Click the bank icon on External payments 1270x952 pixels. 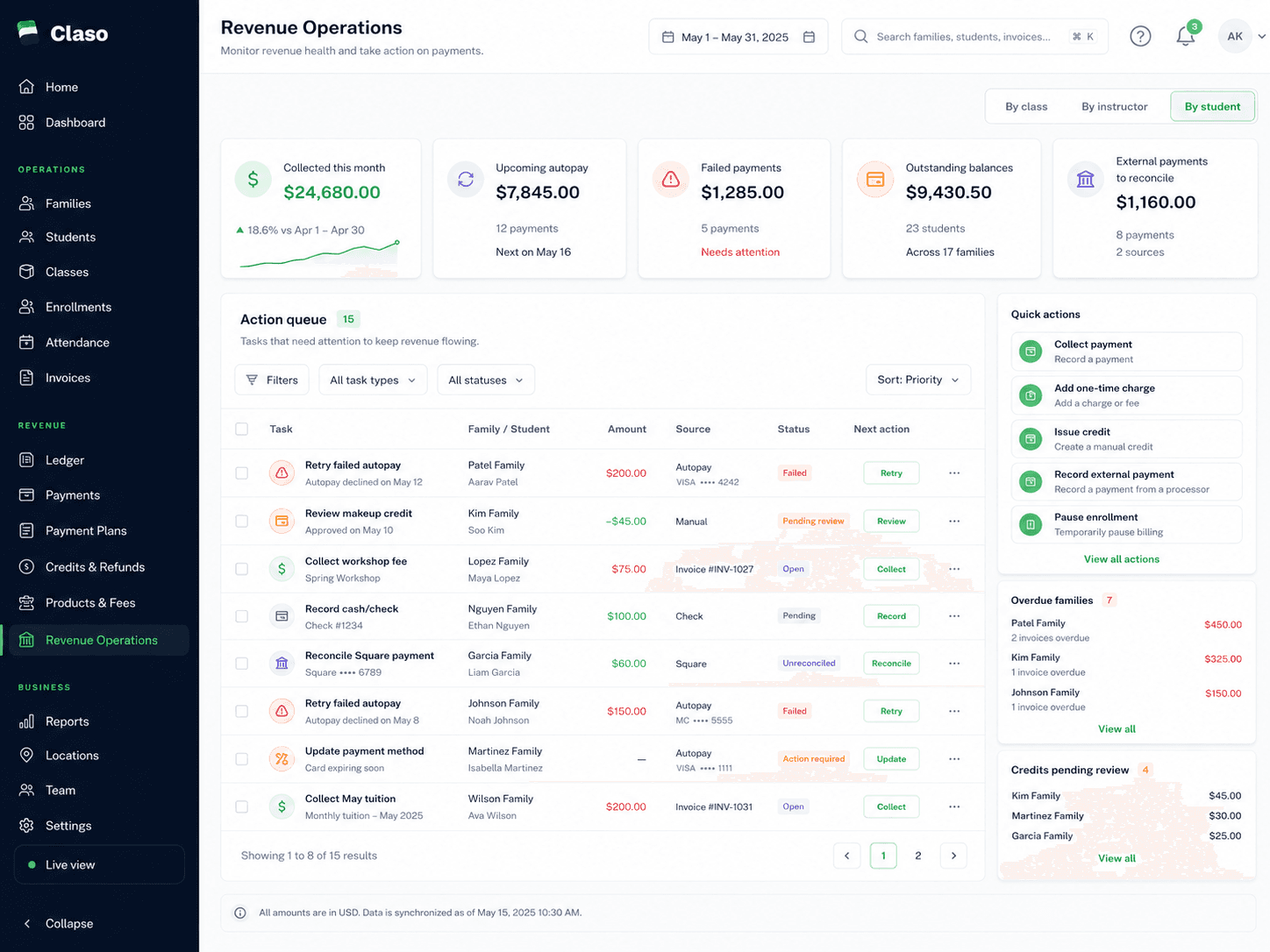tap(1086, 180)
